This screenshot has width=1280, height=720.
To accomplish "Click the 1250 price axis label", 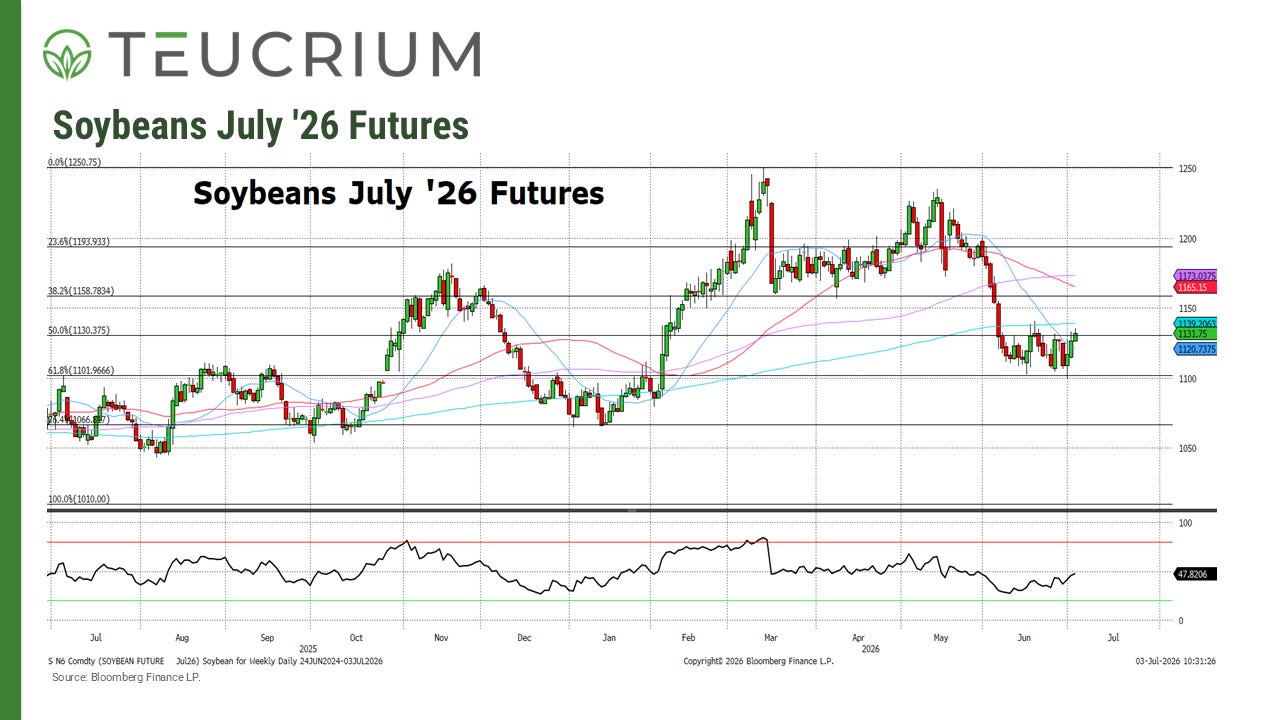I will click(1185, 169).
